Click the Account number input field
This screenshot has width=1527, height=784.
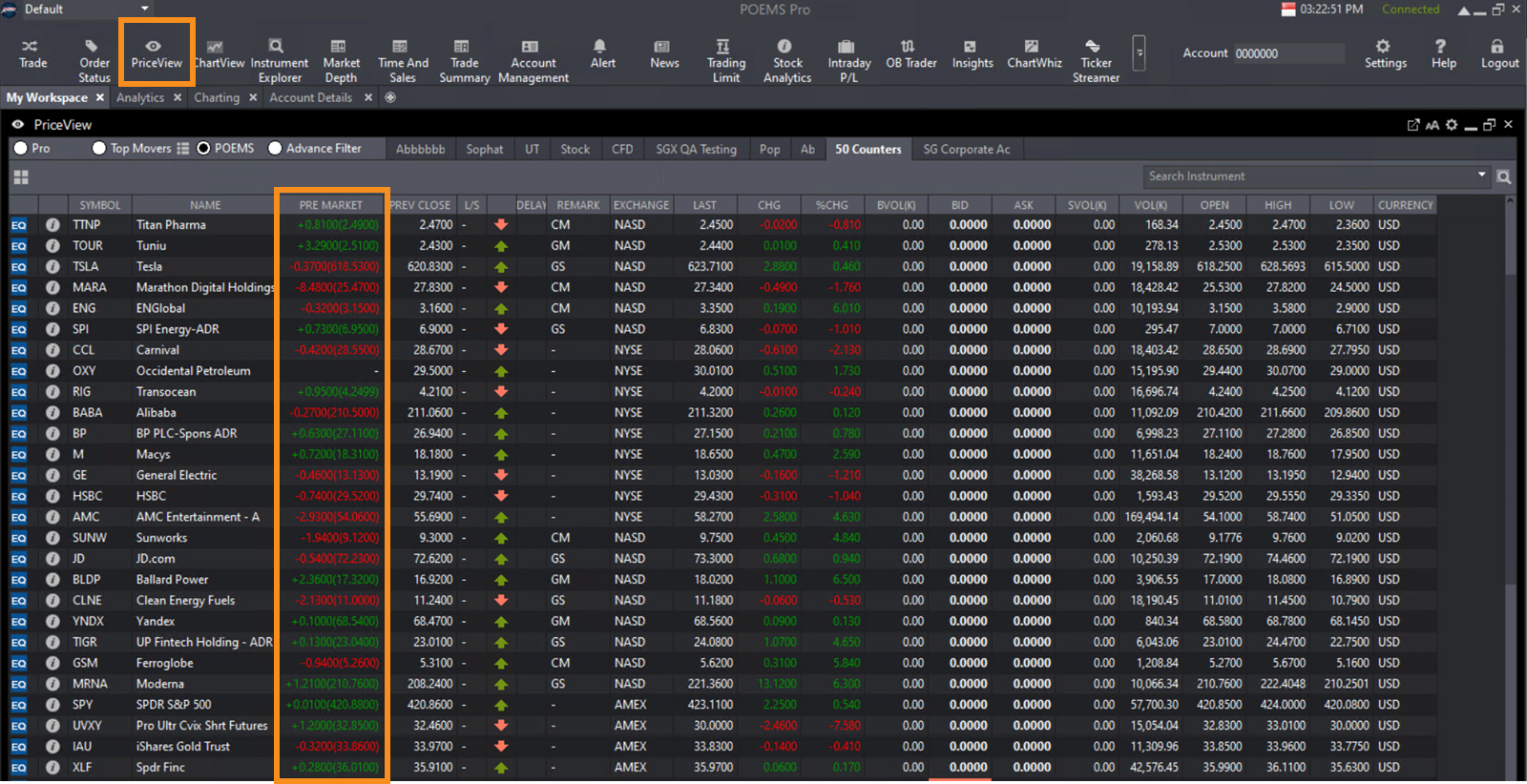[x=1287, y=53]
